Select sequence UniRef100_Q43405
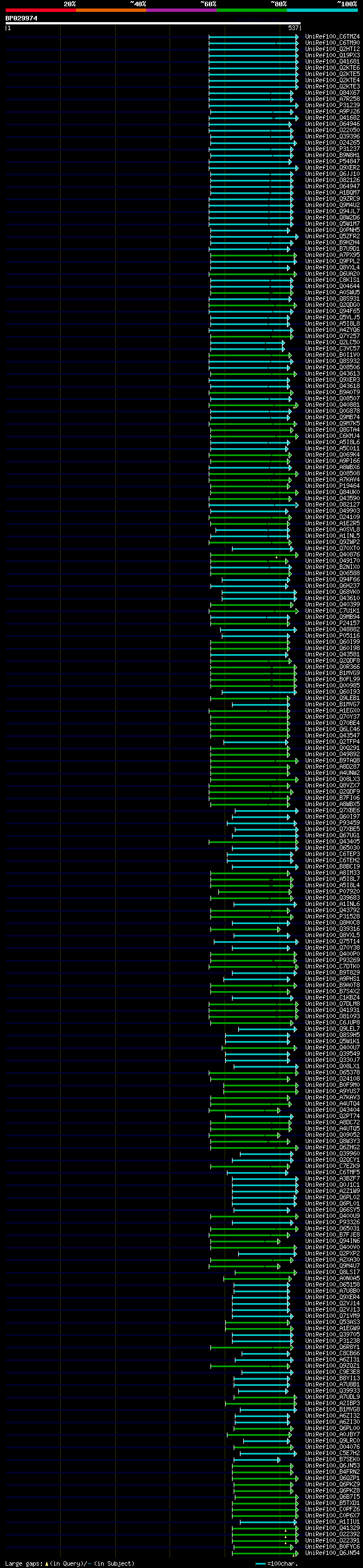The image size is (363, 1568). (x=332, y=842)
